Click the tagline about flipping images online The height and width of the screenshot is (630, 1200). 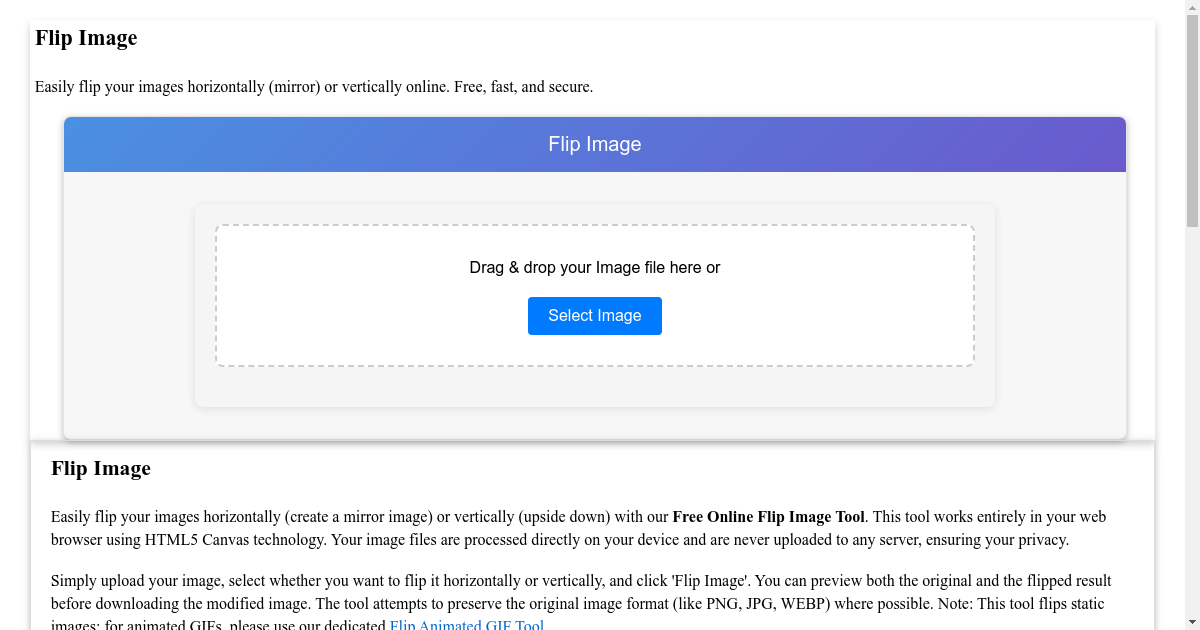(x=313, y=87)
